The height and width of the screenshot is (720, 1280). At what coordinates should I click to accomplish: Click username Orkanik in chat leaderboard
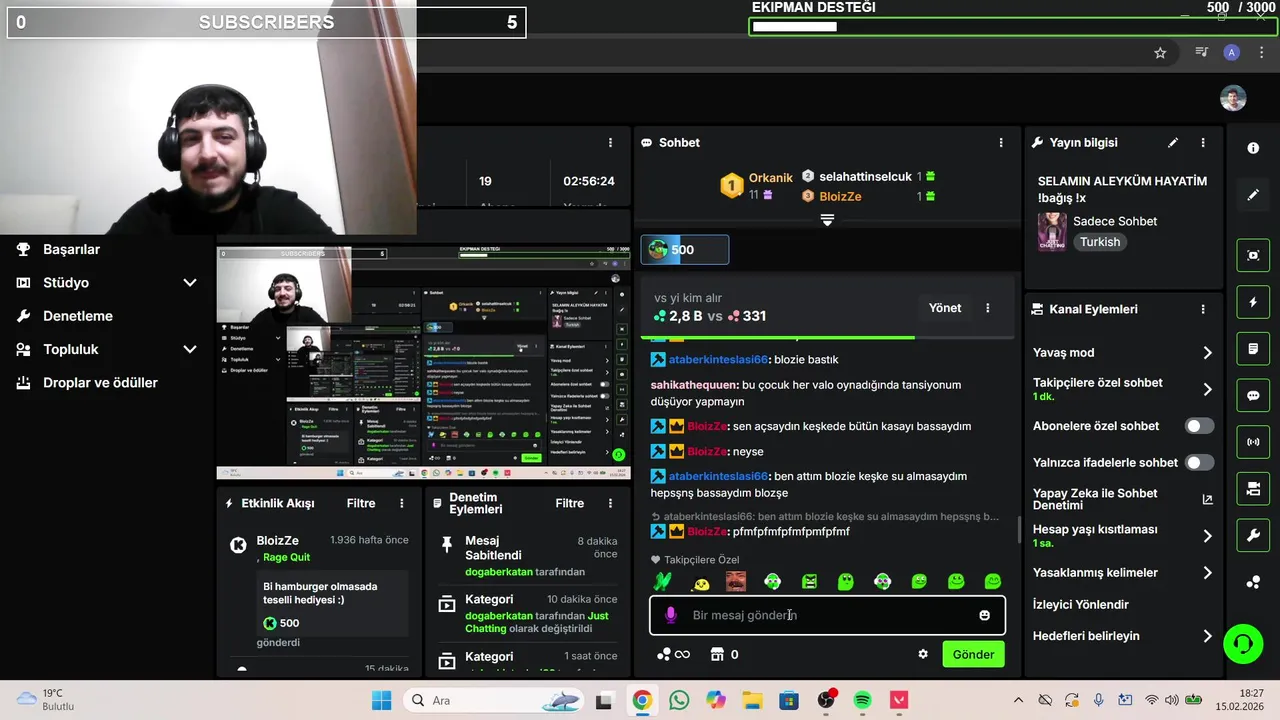tap(770, 178)
